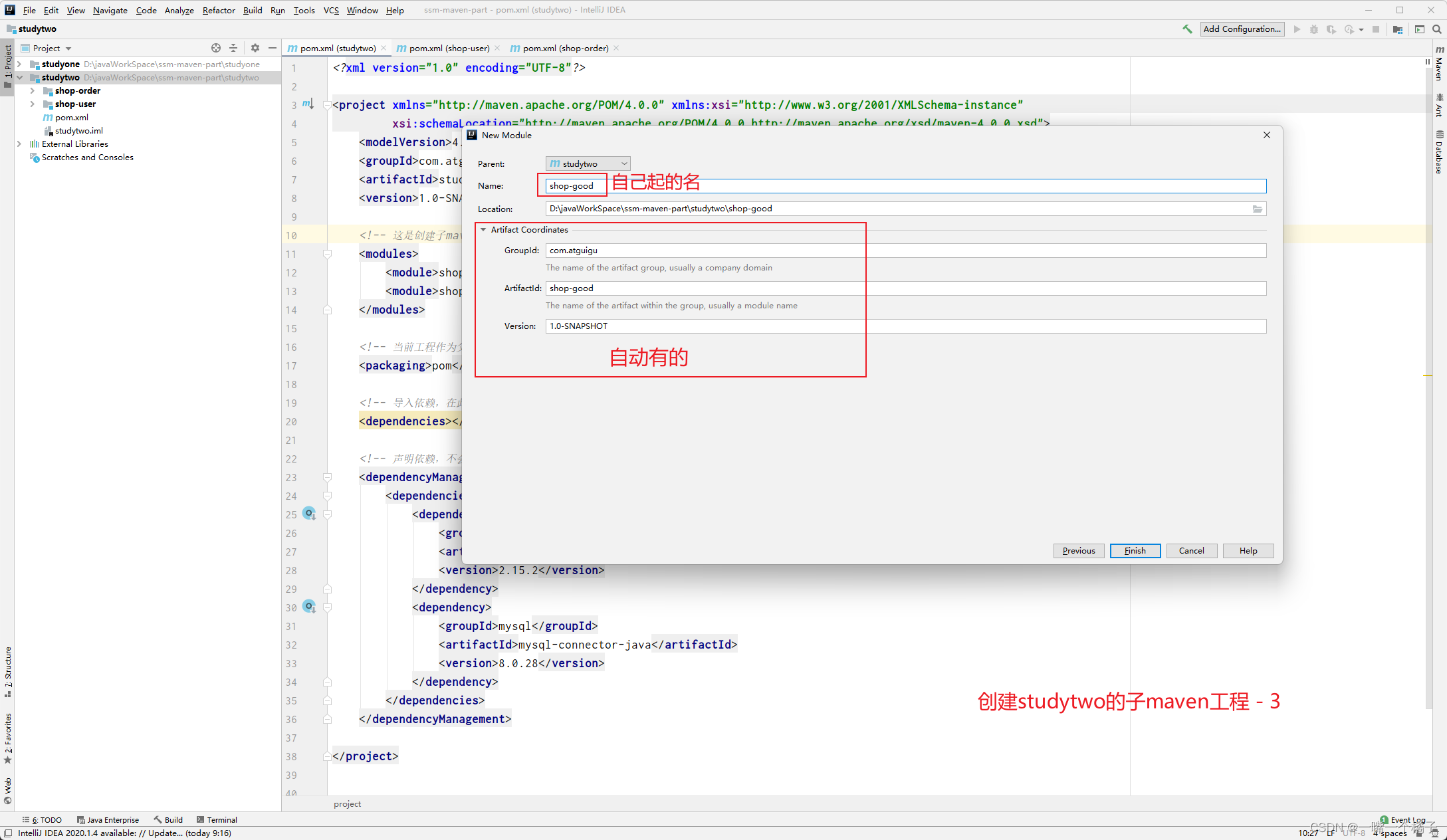Viewport: 1447px width, 840px height.
Task: Click the Debug bug icon in toolbar
Action: [x=1314, y=29]
